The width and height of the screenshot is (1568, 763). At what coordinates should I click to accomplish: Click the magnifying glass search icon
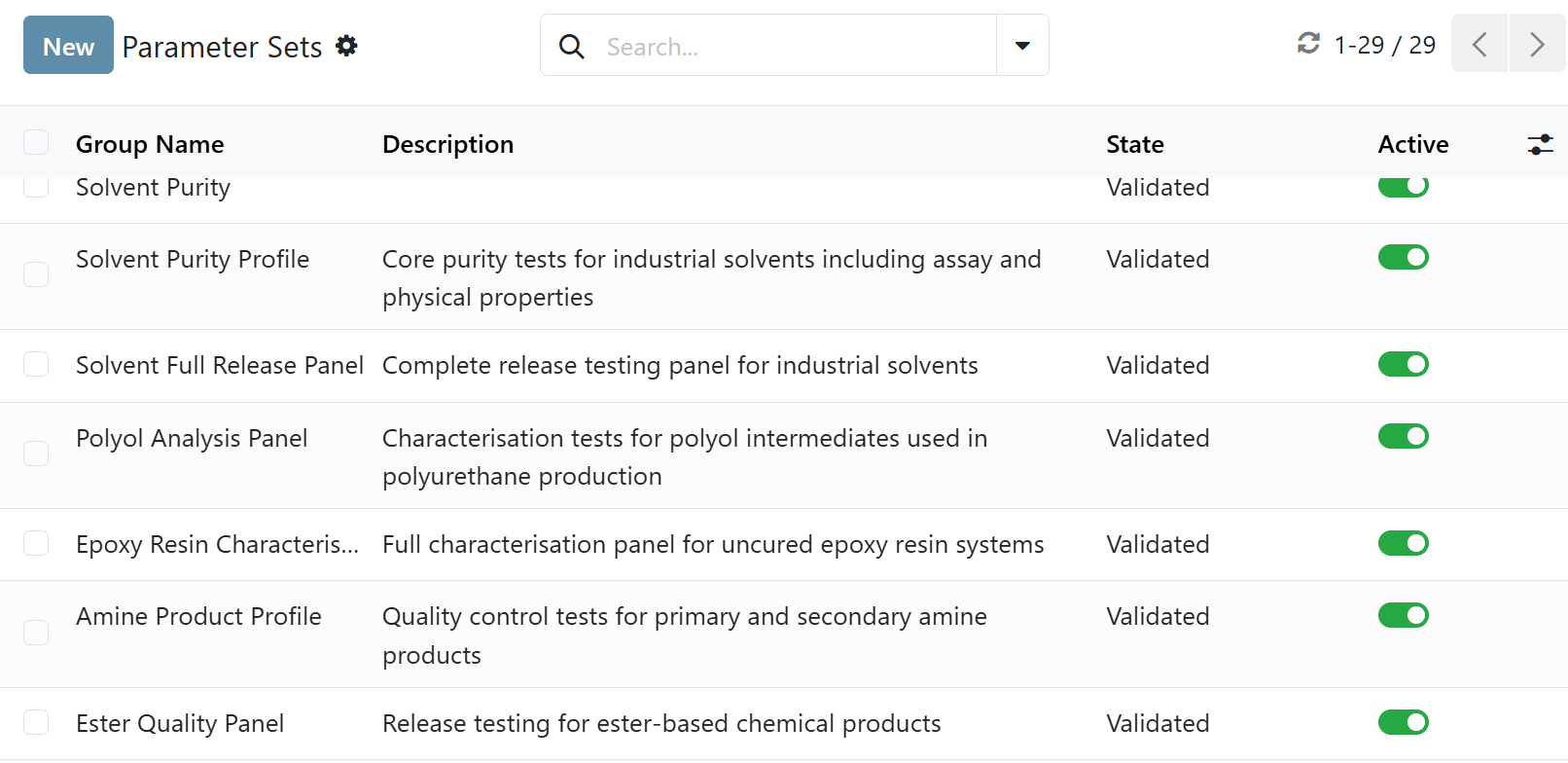572,46
